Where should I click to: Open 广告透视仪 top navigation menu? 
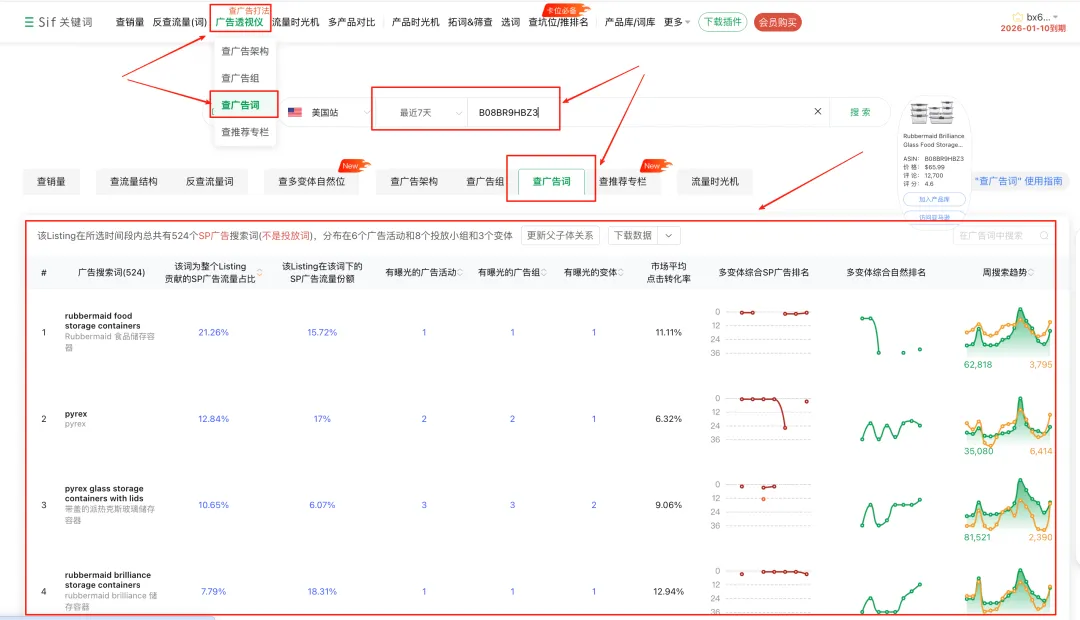tap(239, 22)
